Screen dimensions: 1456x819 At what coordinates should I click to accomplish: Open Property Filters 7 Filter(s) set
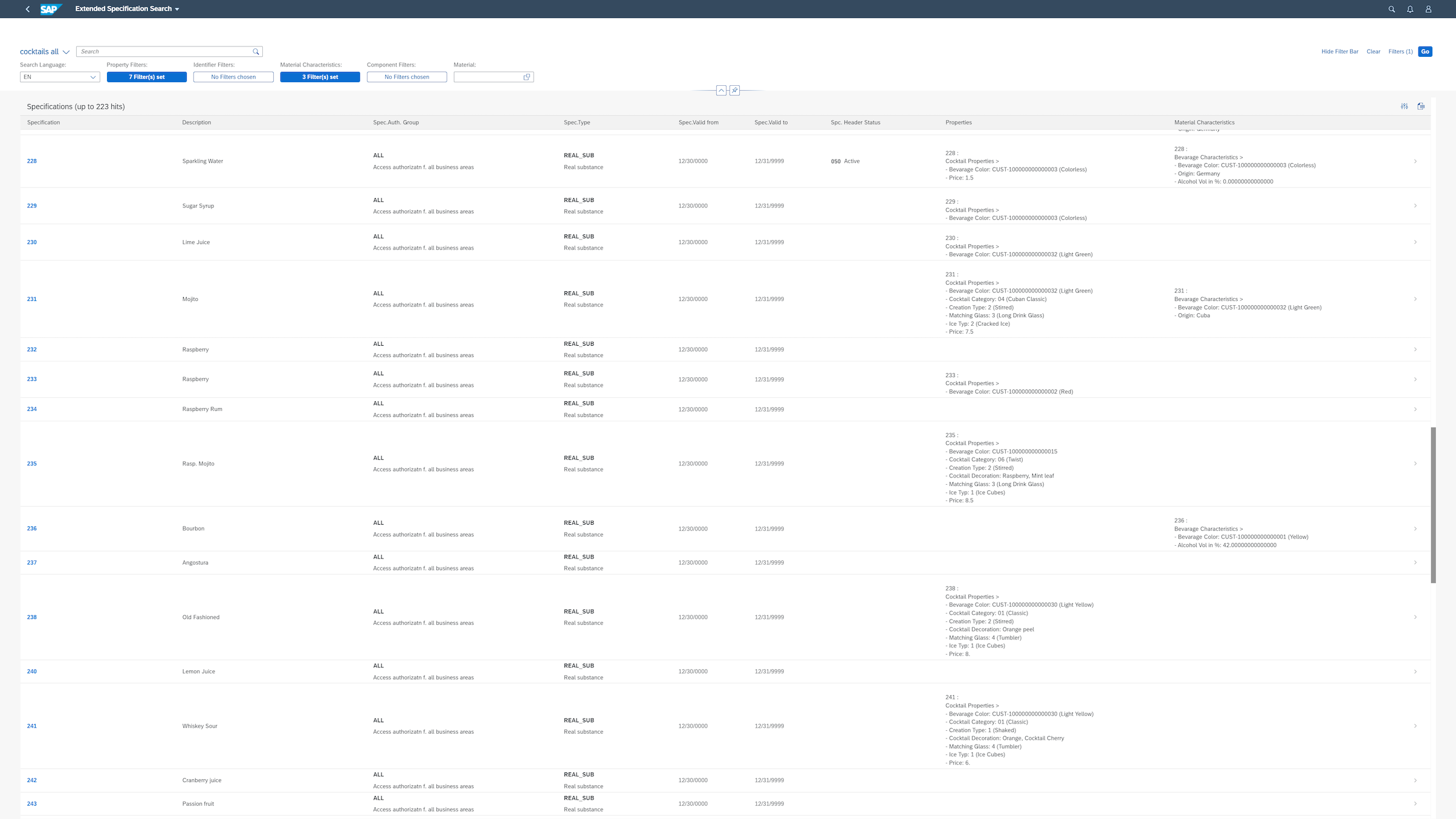pos(147,77)
